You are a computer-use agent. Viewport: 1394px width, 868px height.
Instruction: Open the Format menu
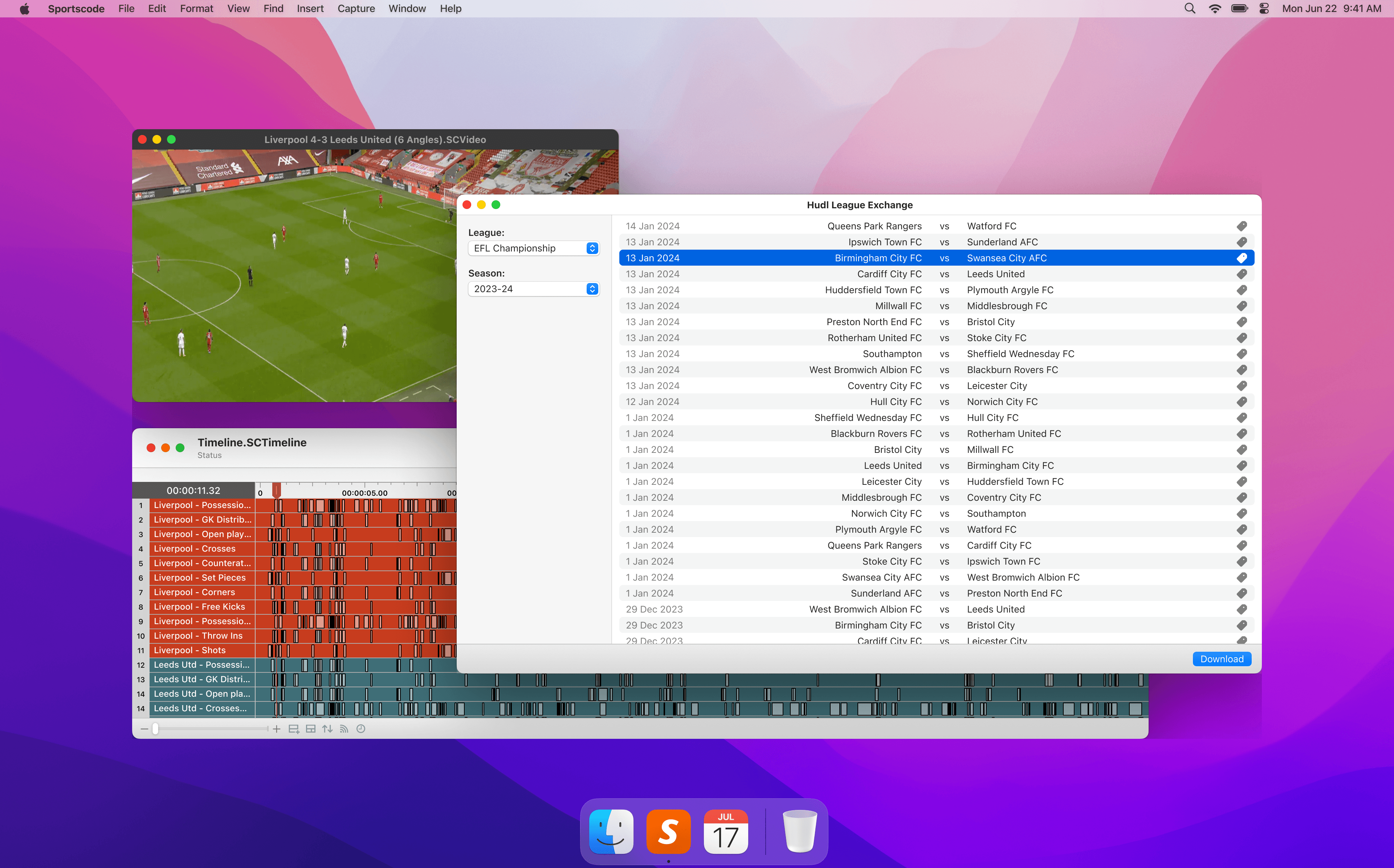coord(196,9)
